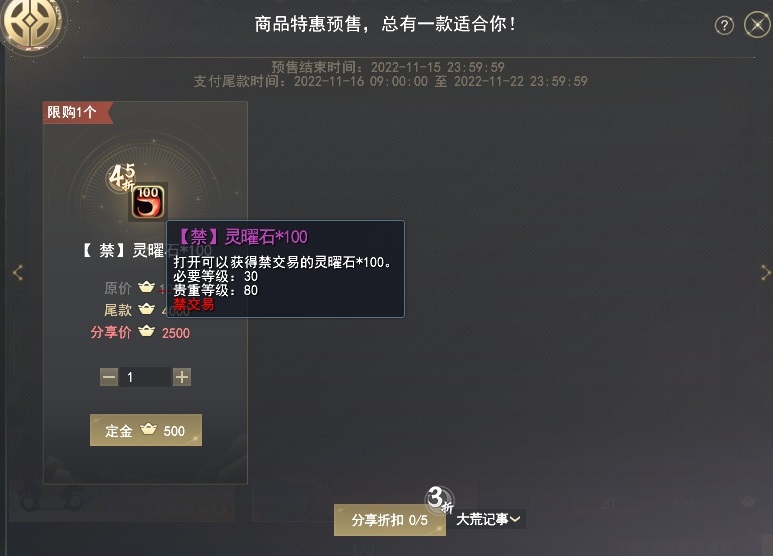Viewport: 773px width, 556px height.
Task: Open the help question mark icon
Action: pyautogui.click(x=724, y=25)
